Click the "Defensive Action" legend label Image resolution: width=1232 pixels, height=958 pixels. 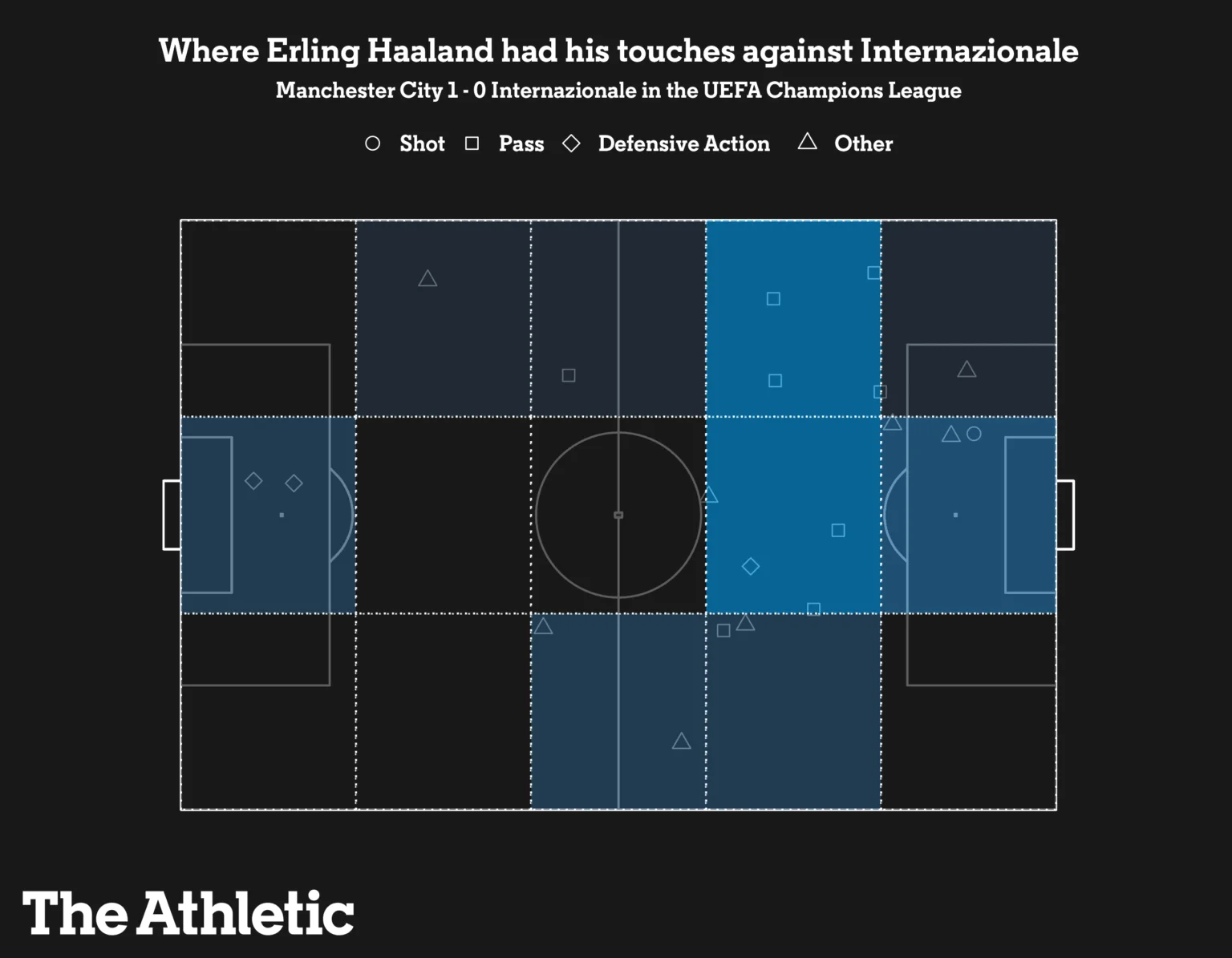[x=683, y=143]
